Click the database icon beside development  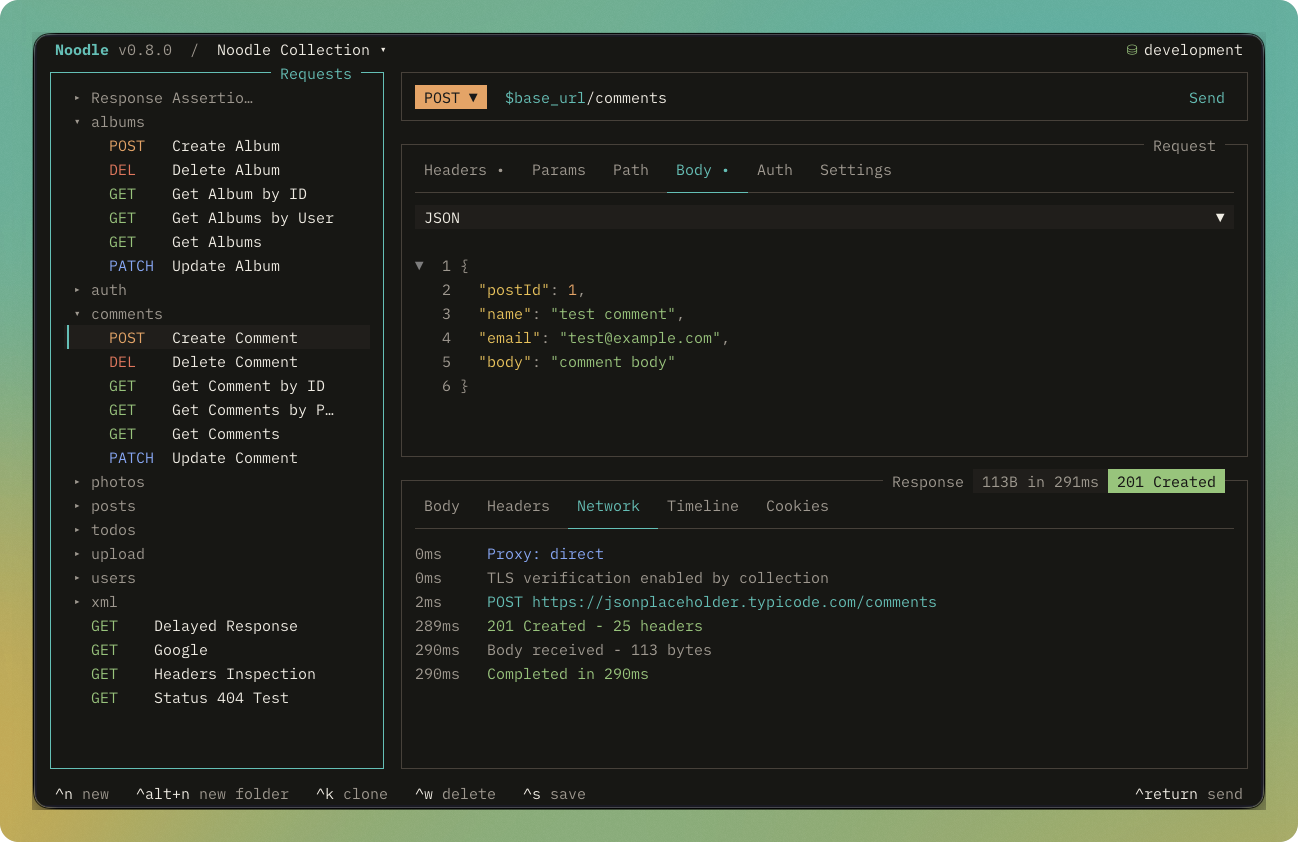(x=1132, y=50)
